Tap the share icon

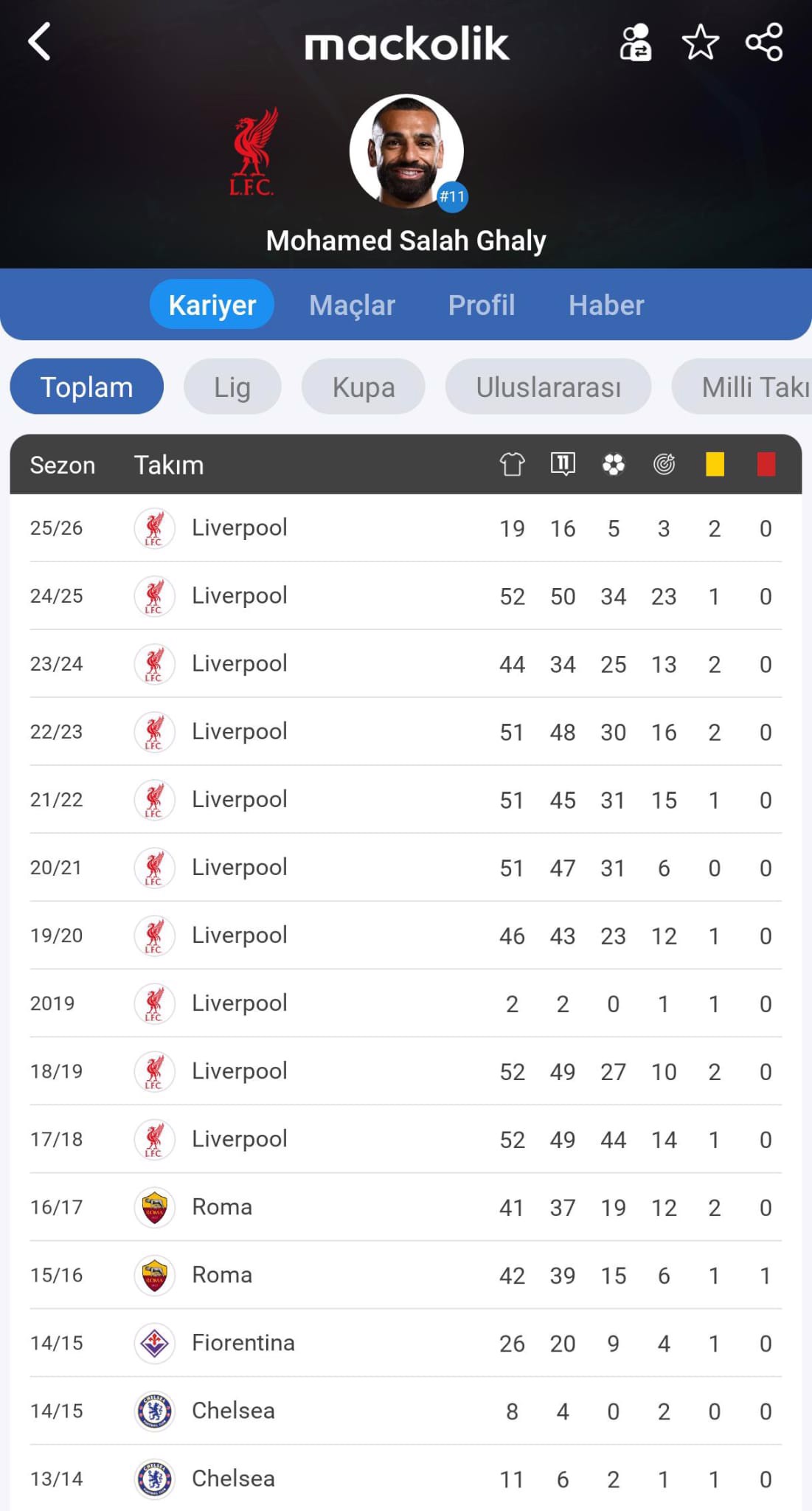[x=764, y=42]
